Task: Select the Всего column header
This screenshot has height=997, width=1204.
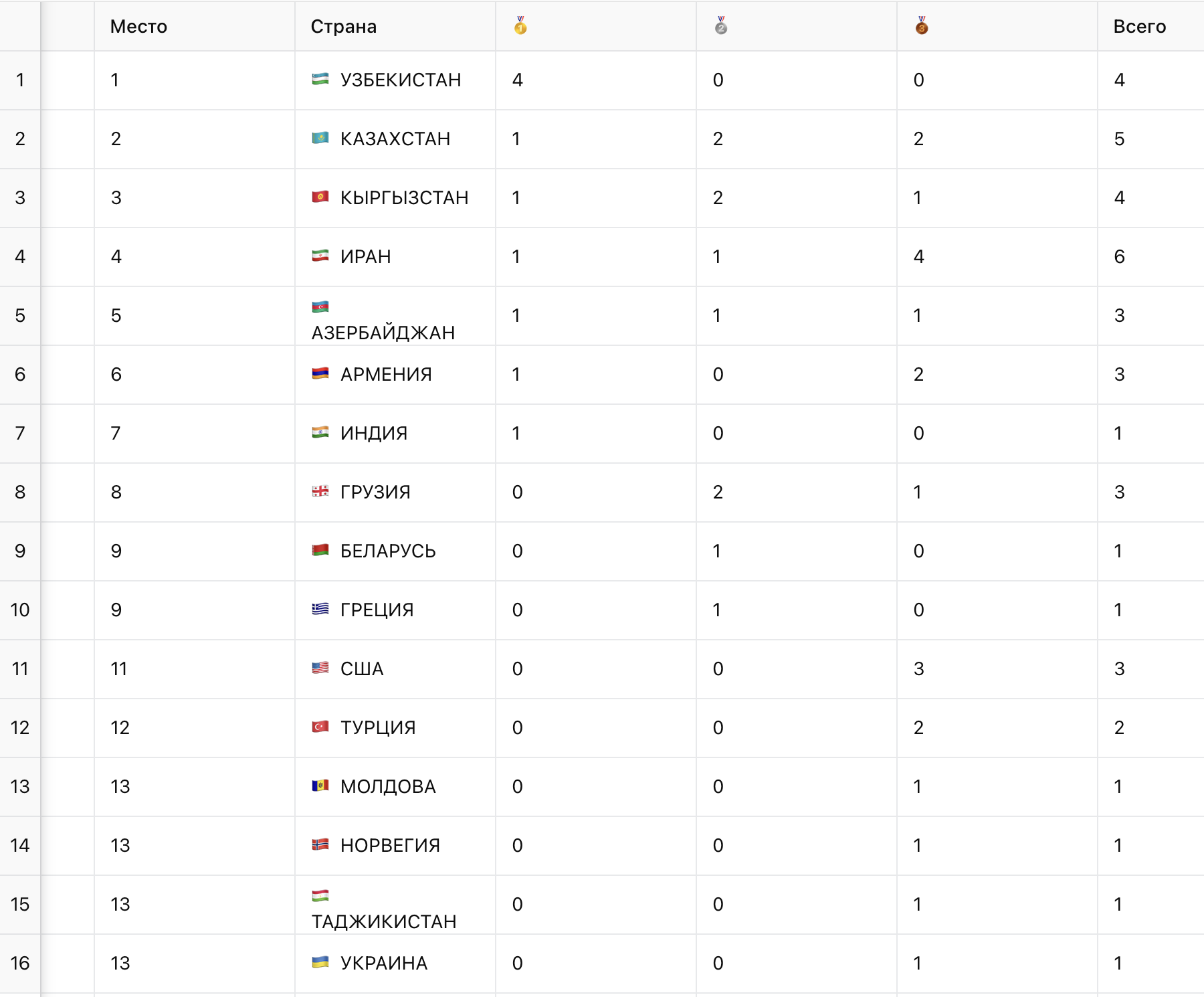Action: point(1151,26)
